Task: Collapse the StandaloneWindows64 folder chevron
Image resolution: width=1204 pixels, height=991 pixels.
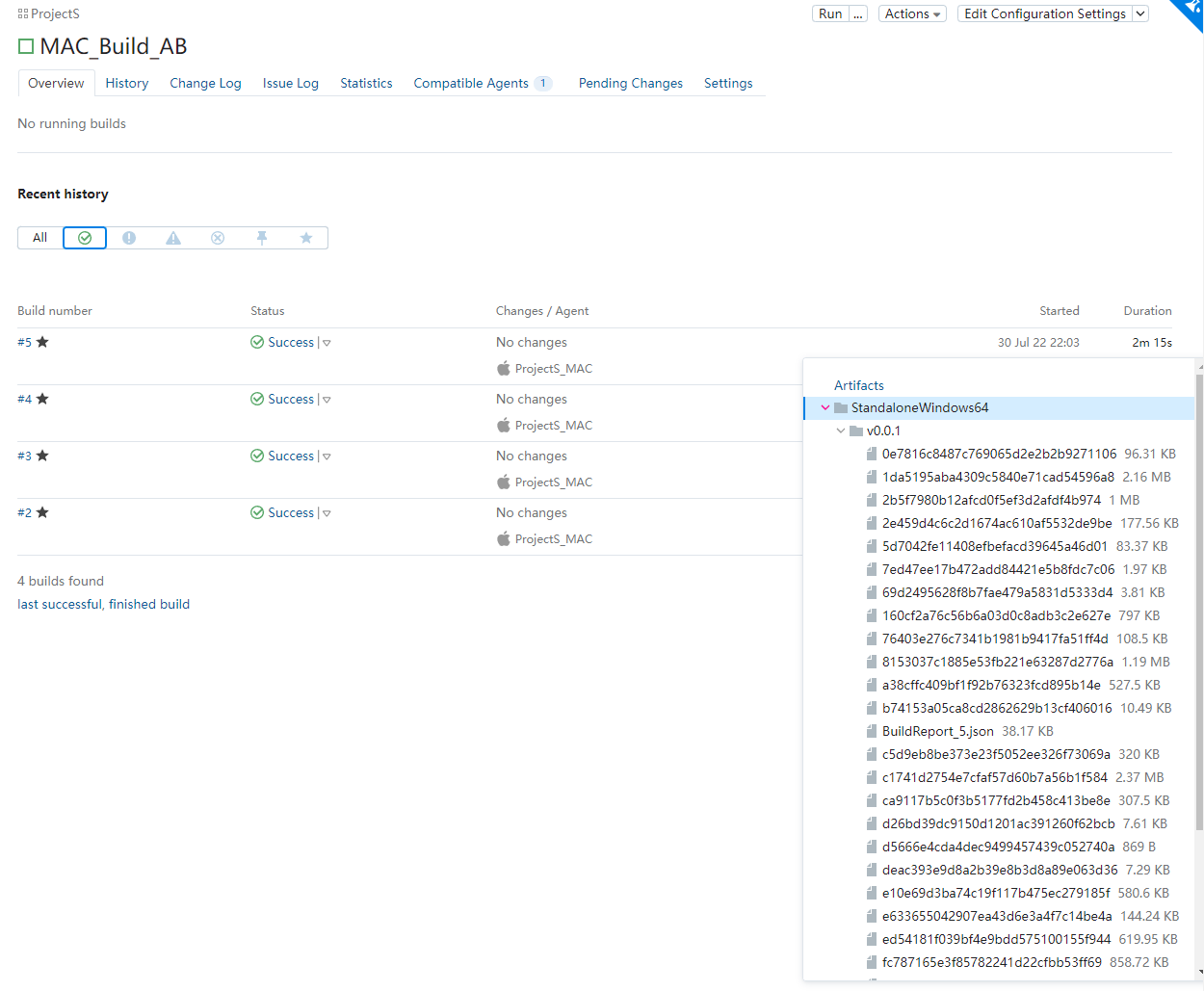Action: pos(825,407)
